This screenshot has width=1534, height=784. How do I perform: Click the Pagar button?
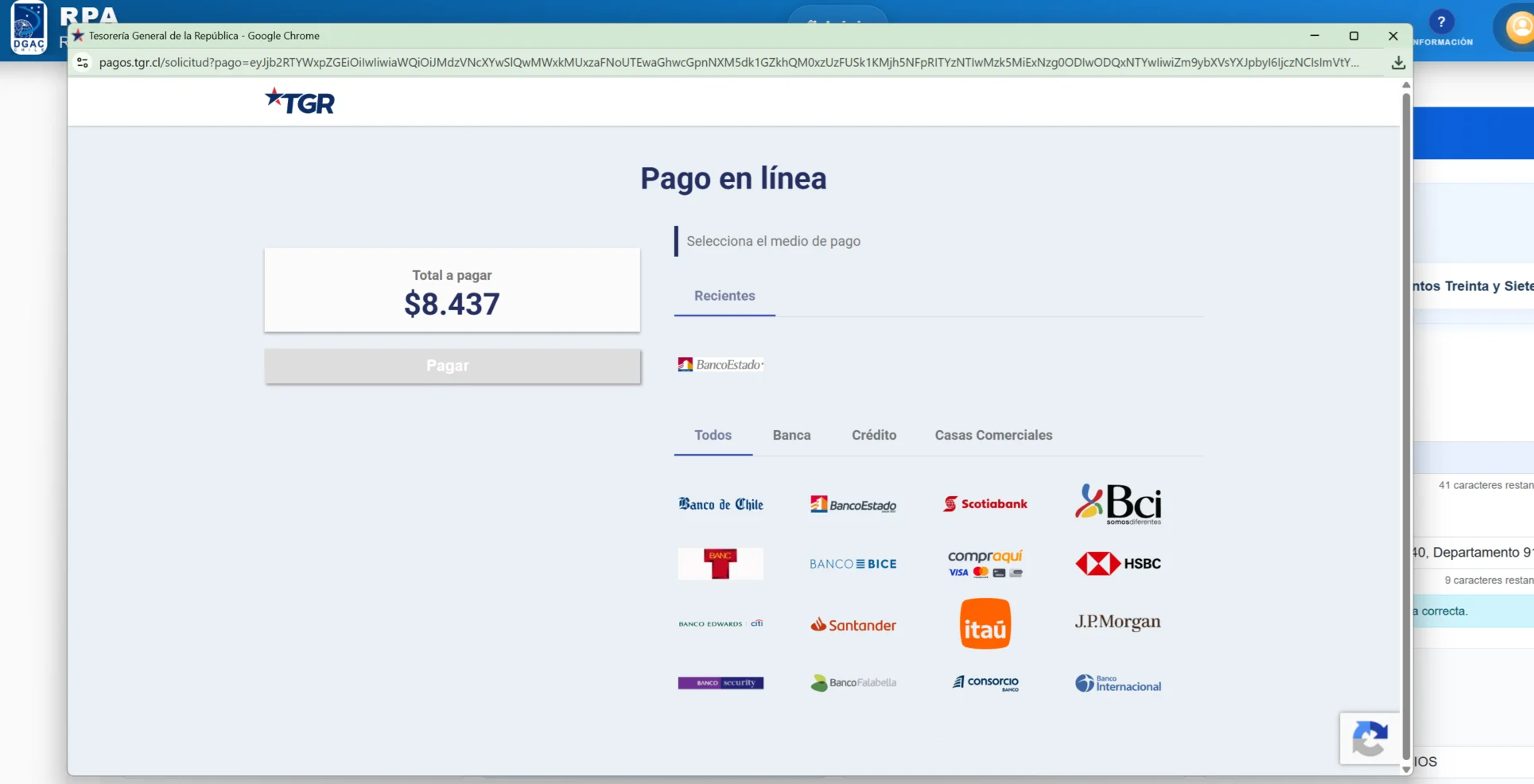tap(452, 366)
